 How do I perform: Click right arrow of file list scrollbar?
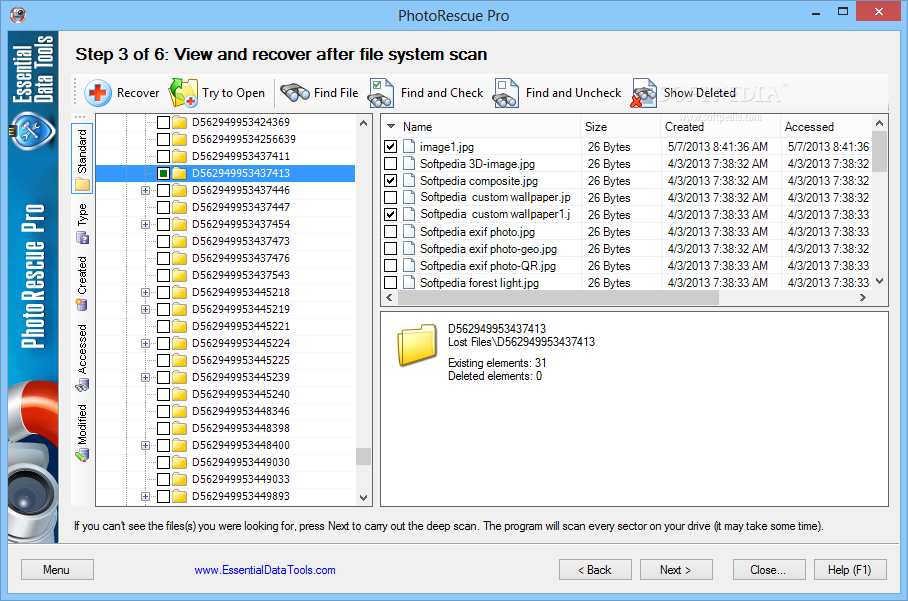[x=863, y=298]
